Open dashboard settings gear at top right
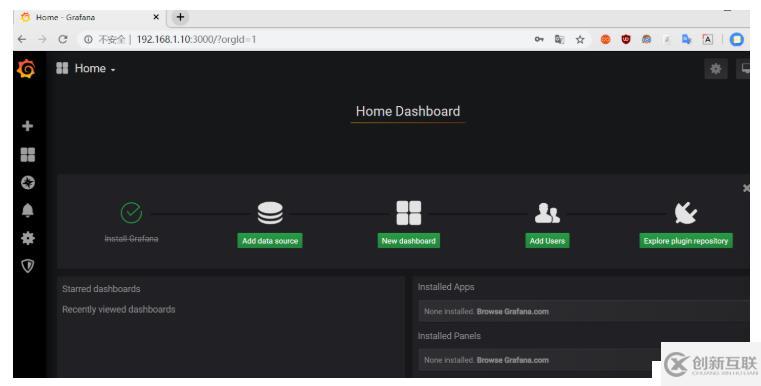Screen dimensions: 761x386 (x=715, y=69)
